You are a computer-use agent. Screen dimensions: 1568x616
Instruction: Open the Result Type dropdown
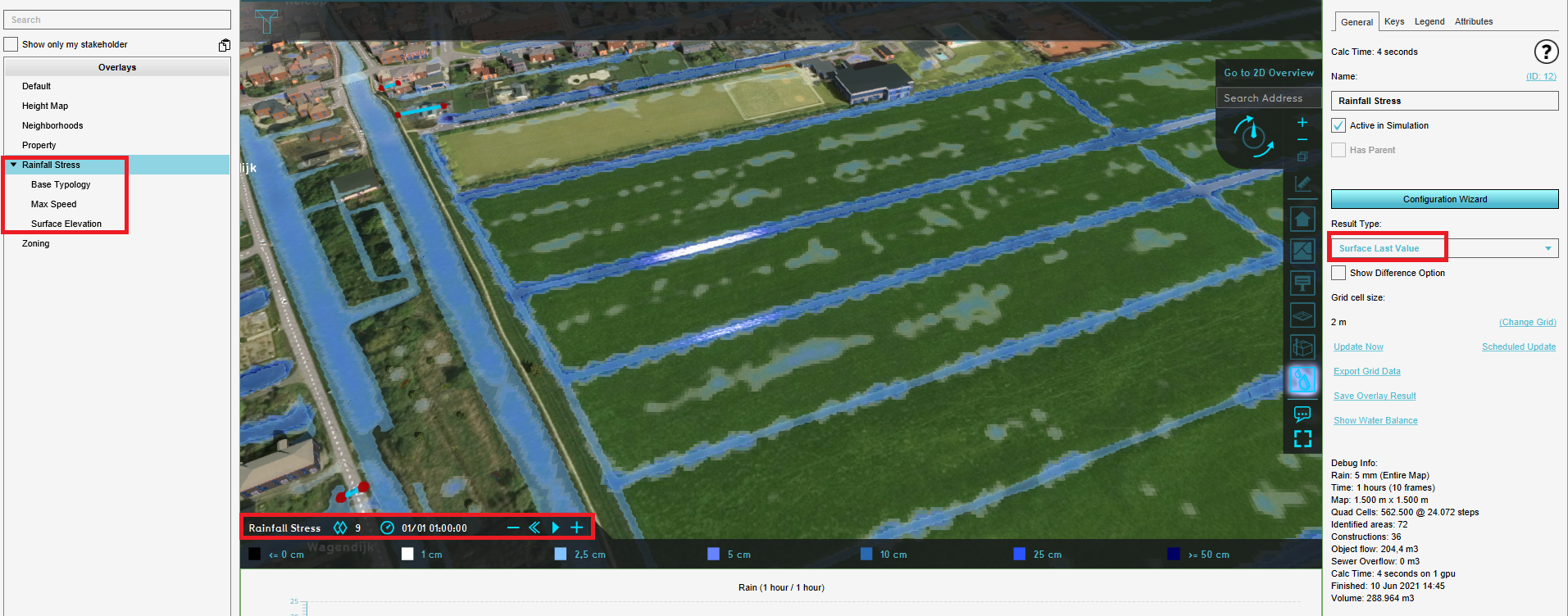coord(1444,248)
